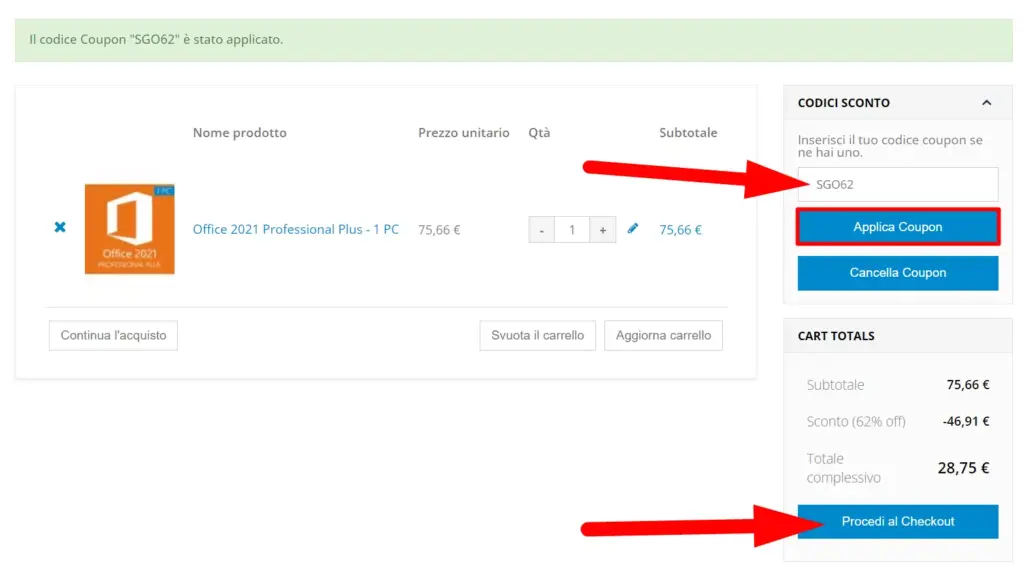1024x570 pixels.
Task: Increase quantity with the plus button
Action: pos(603,230)
